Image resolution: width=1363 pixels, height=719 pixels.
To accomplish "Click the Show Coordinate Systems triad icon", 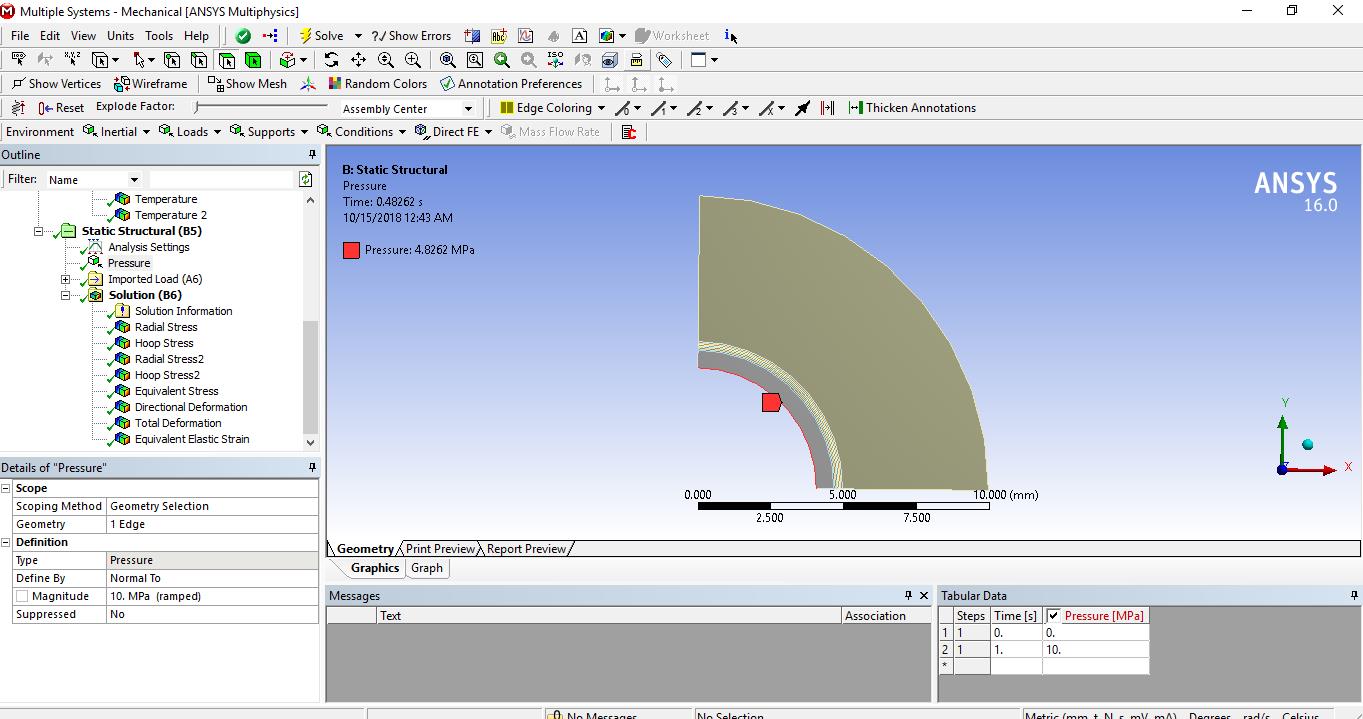I will coord(309,84).
